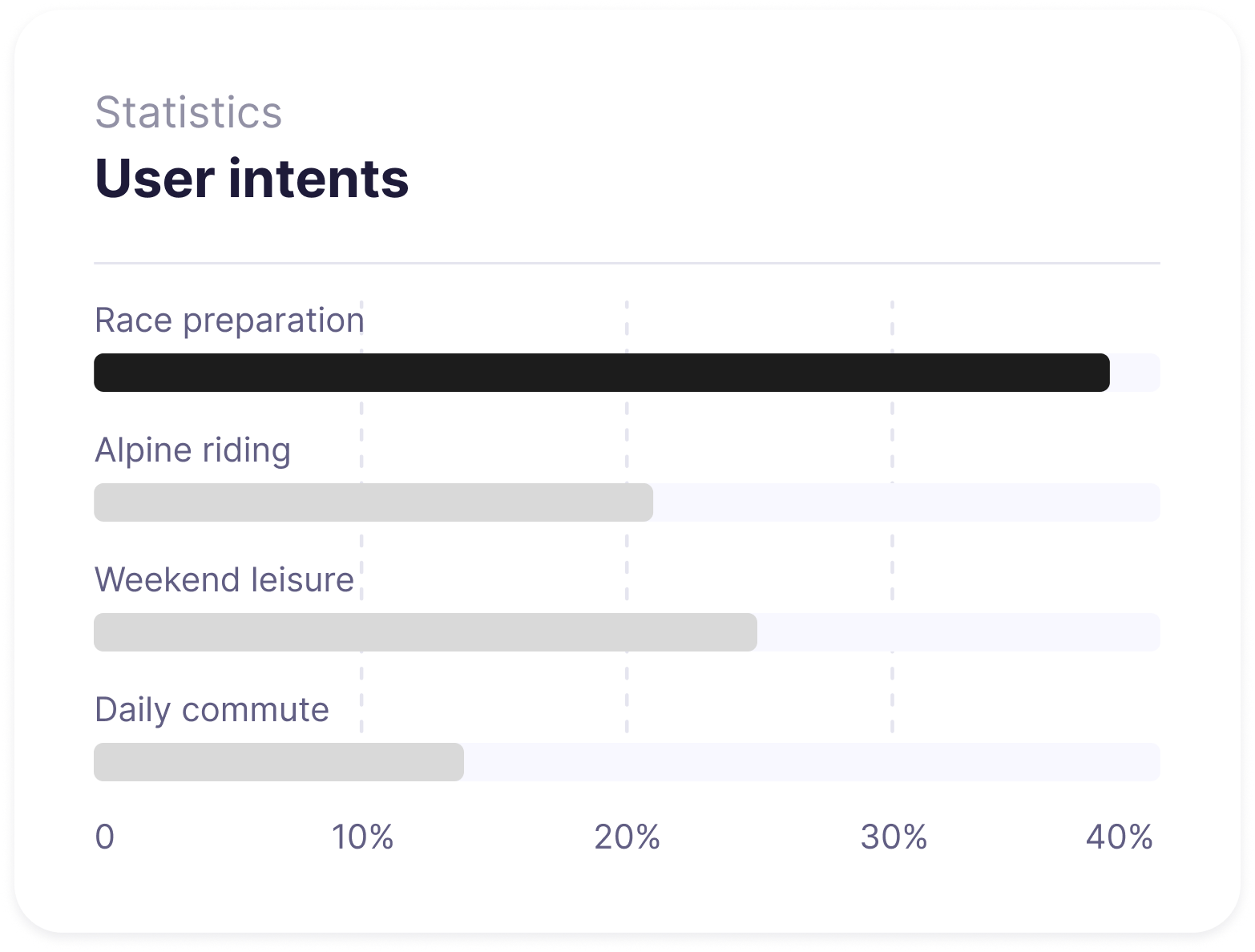1255x952 pixels.
Task: Click the black Race preparation bar
Action: (601, 373)
